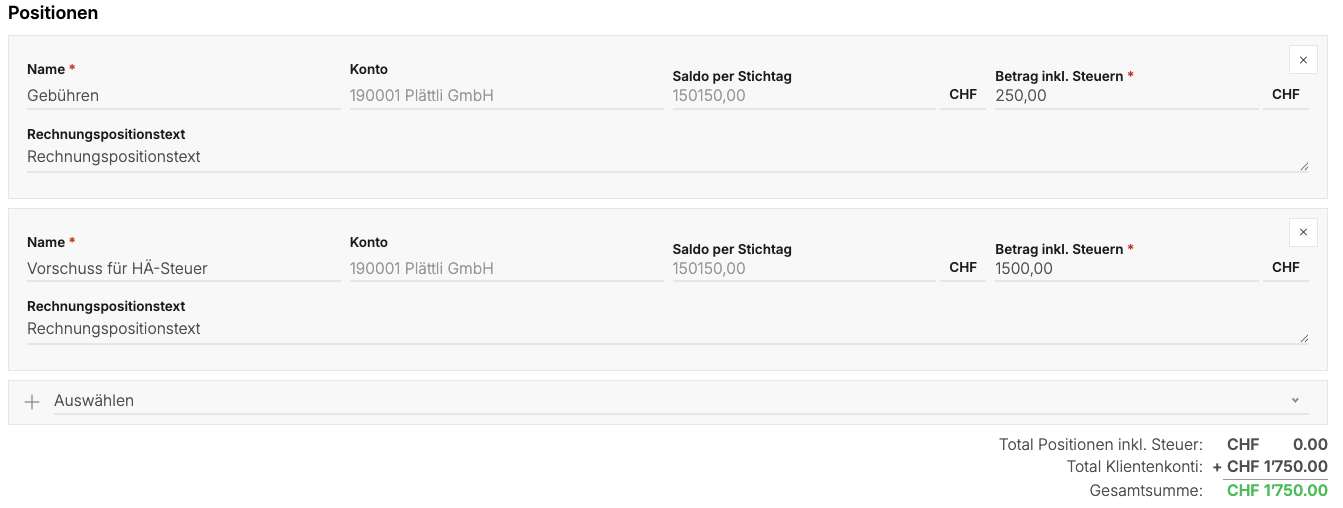Click the plus icon beside Auswählen

coord(32,401)
